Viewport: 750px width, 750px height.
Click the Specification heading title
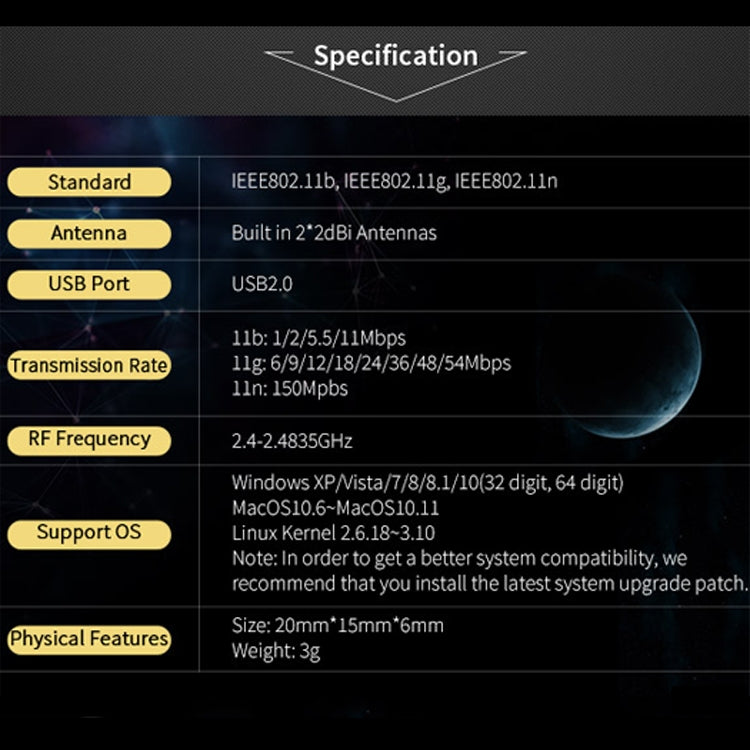point(395,56)
